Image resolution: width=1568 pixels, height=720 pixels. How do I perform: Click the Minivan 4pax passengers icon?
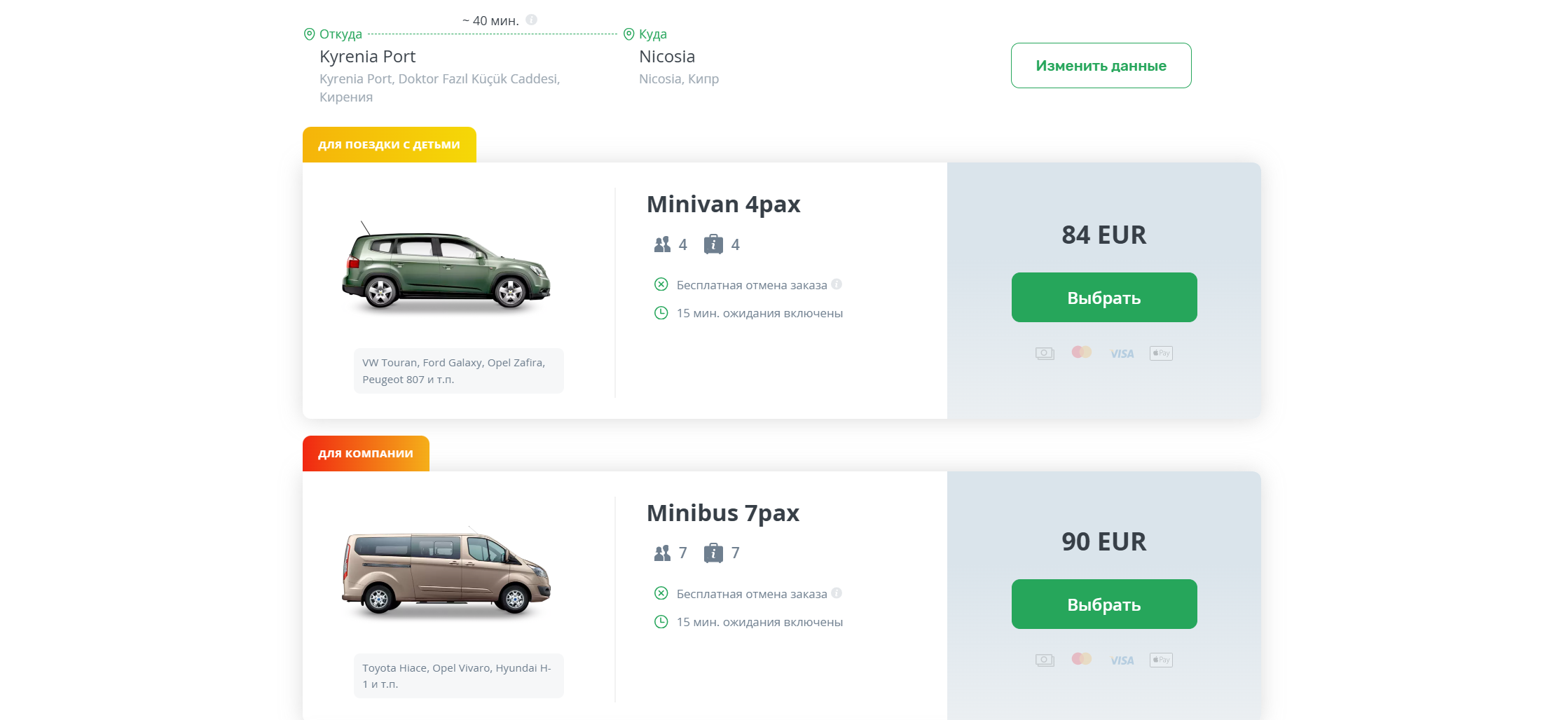click(662, 244)
